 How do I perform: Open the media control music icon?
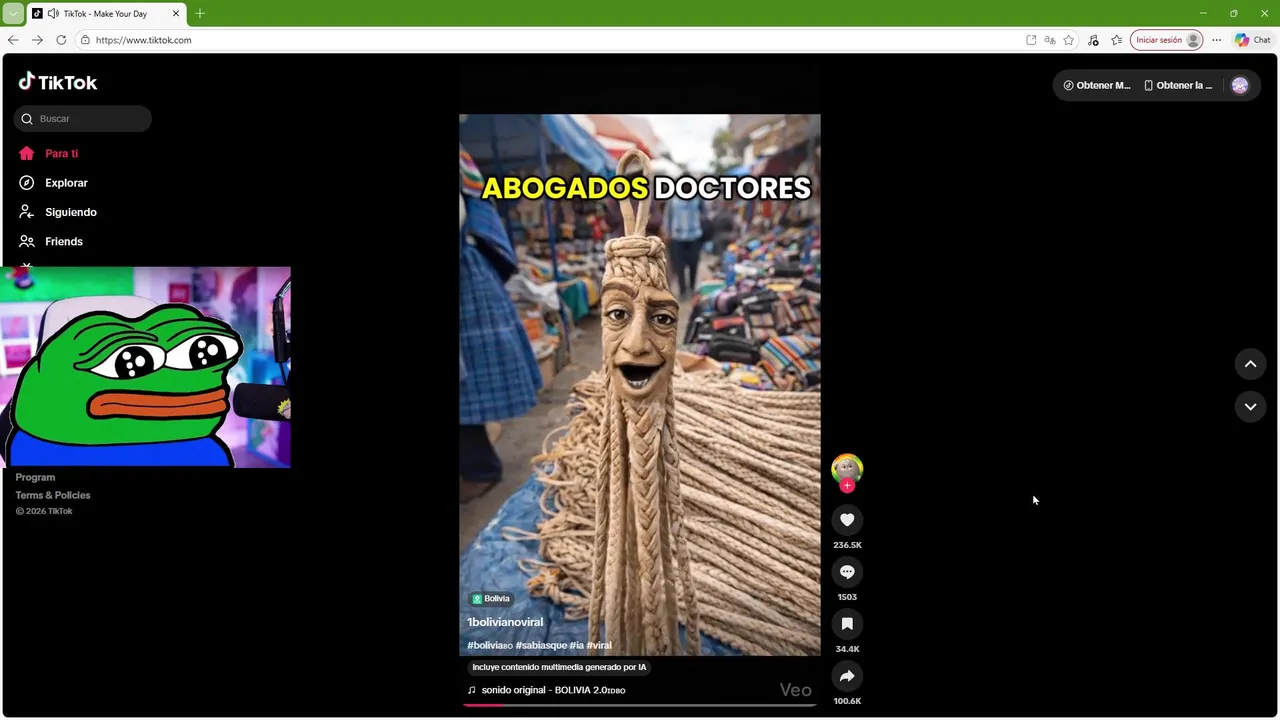(x=1093, y=40)
